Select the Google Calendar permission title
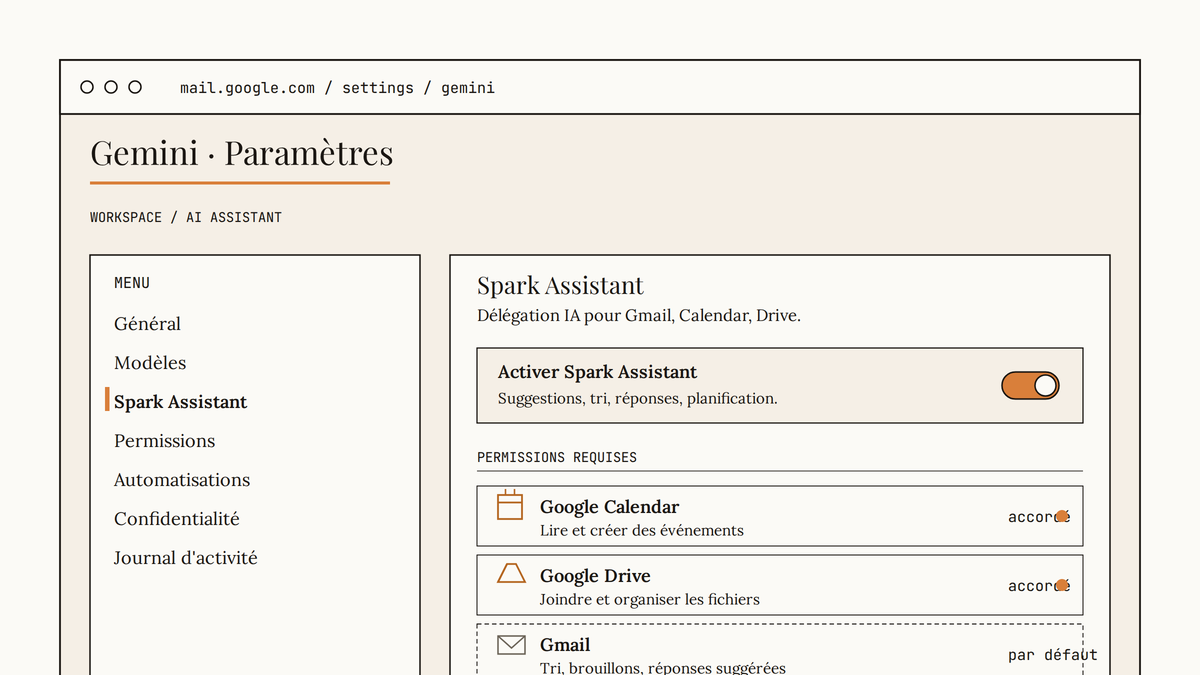 coord(609,507)
